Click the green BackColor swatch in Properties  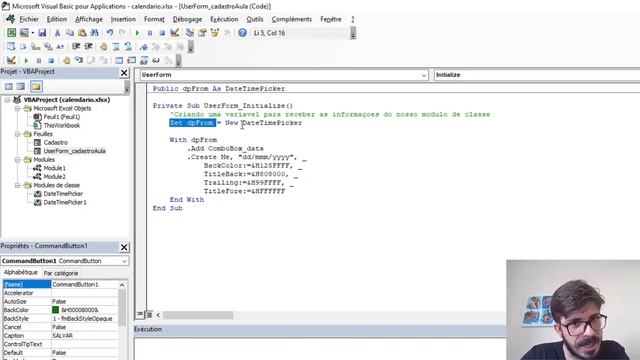coord(56,310)
